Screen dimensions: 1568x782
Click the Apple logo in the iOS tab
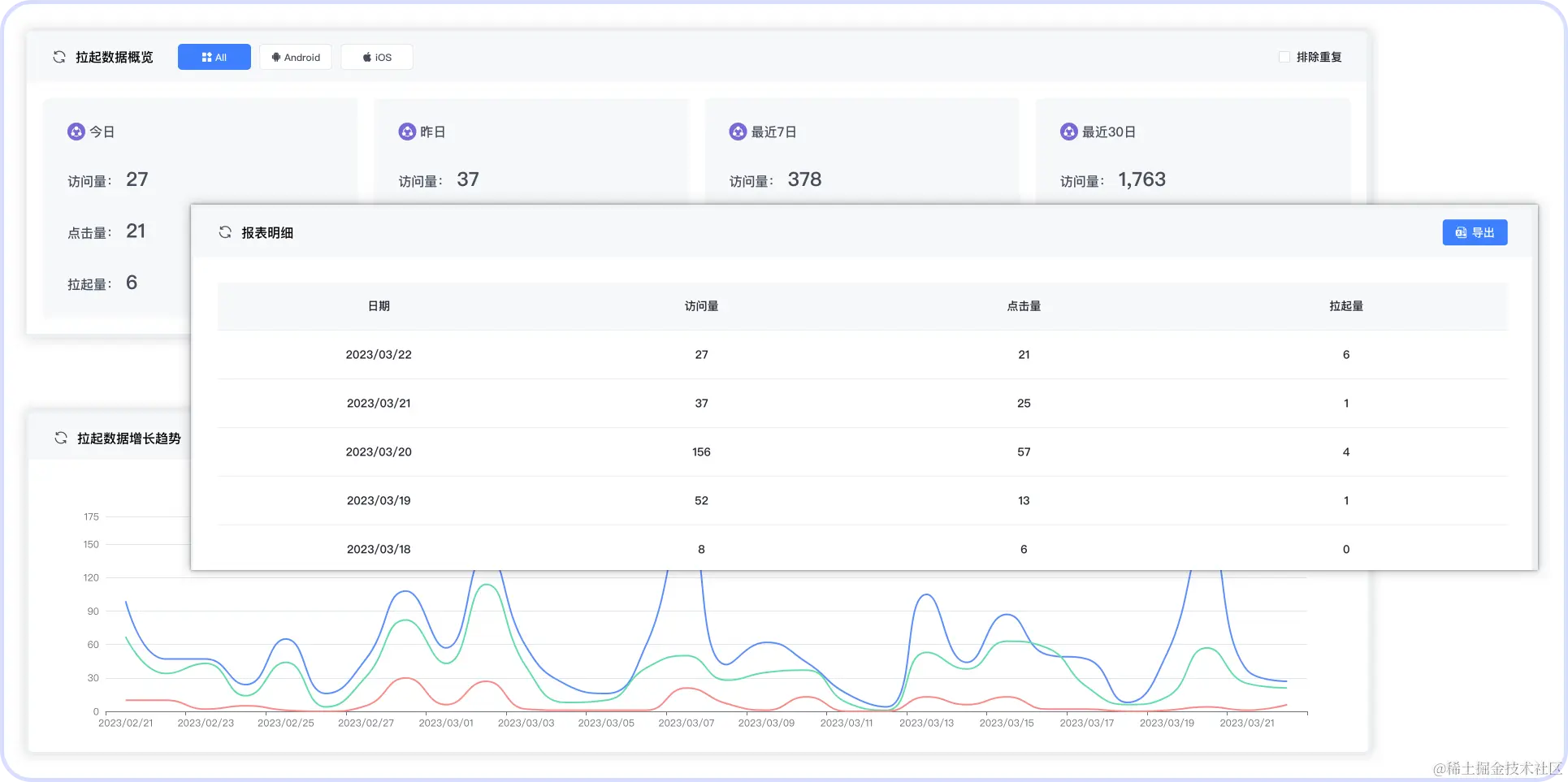coord(366,57)
